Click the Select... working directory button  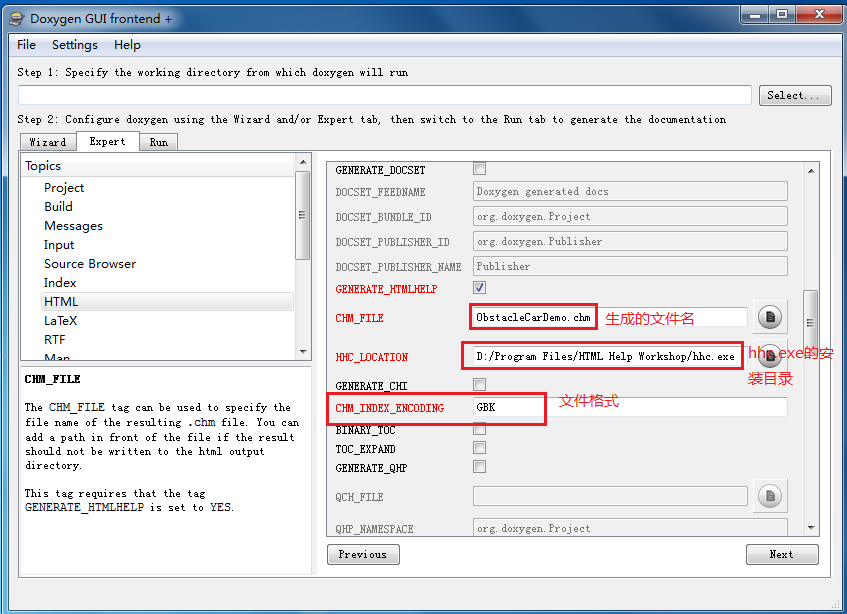pos(795,96)
